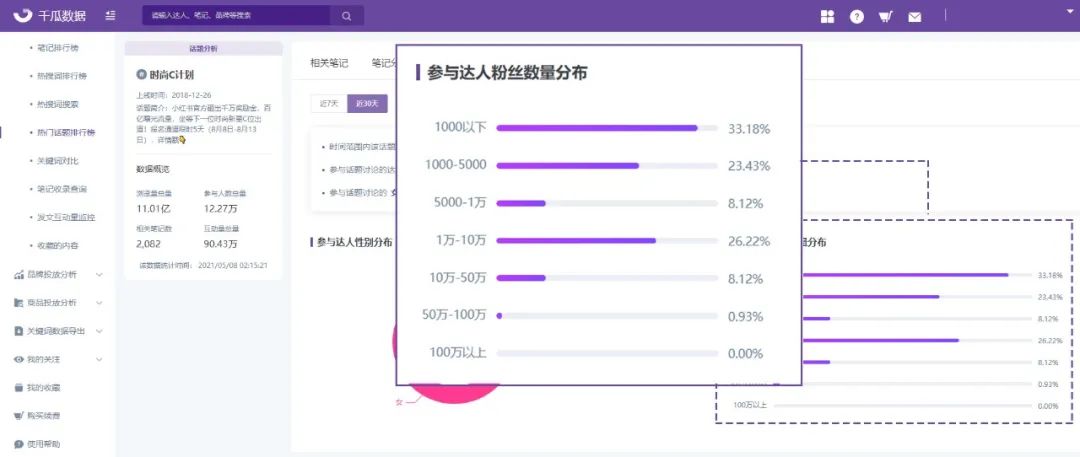Click the 我的关注 eye icon

click(x=19, y=360)
